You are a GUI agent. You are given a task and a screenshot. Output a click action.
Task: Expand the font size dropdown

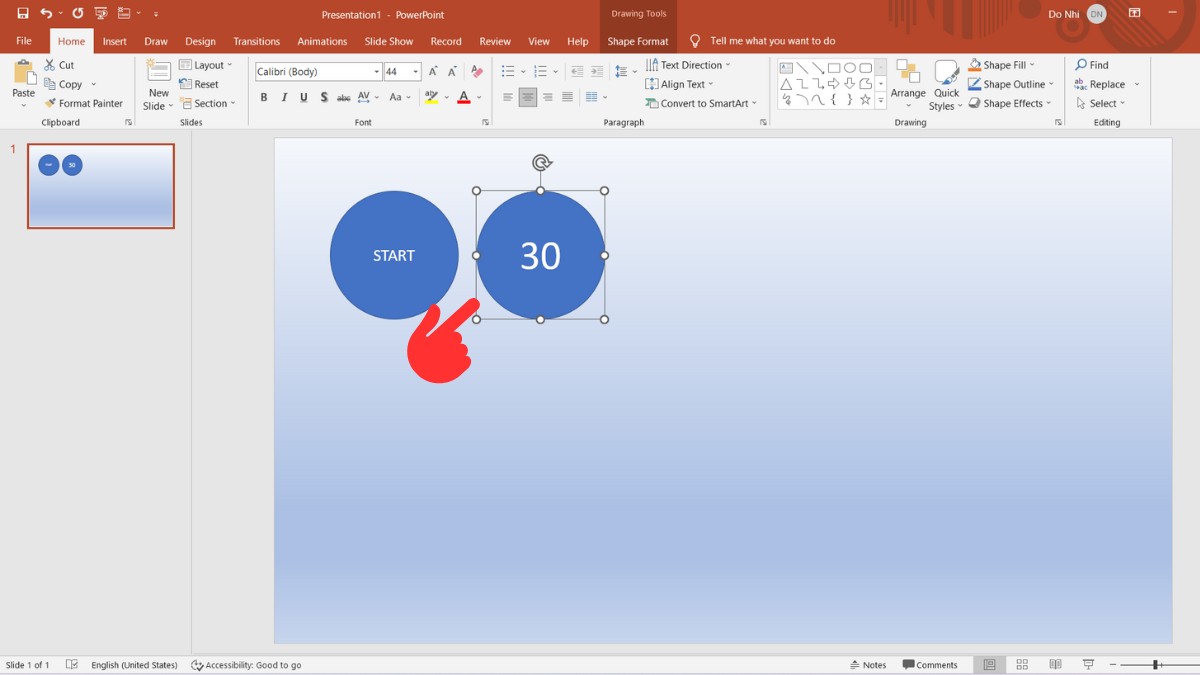click(415, 72)
